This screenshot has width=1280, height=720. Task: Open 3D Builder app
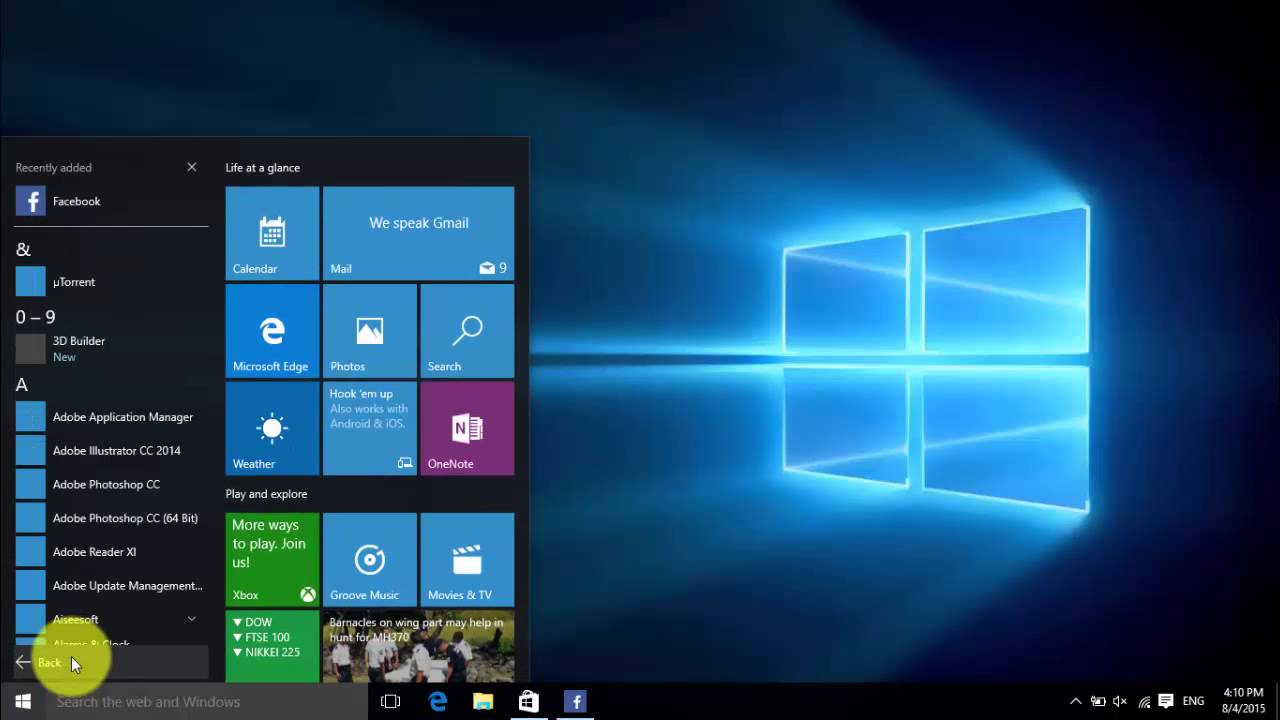(111, 349)
